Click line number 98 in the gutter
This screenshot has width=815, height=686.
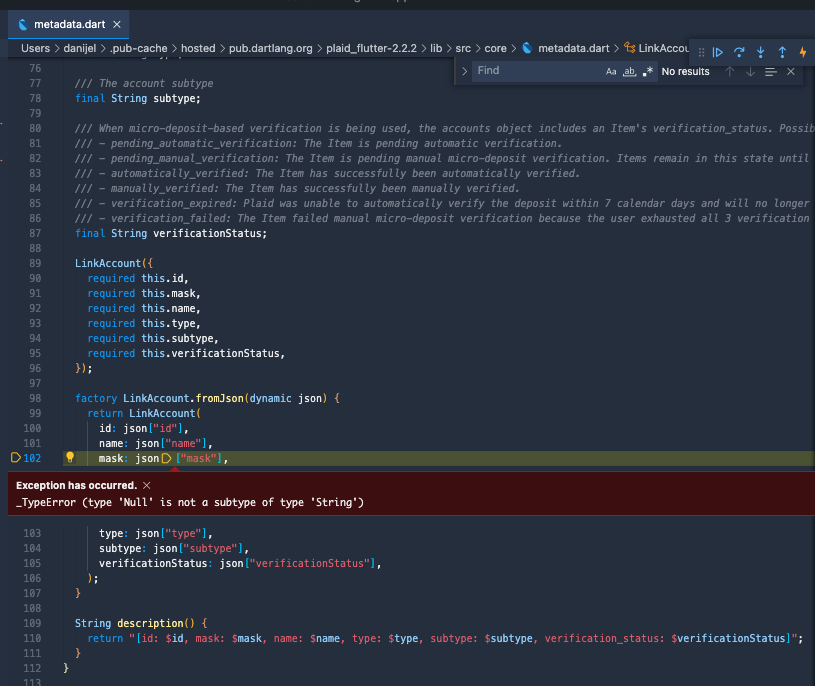[35, 399]
